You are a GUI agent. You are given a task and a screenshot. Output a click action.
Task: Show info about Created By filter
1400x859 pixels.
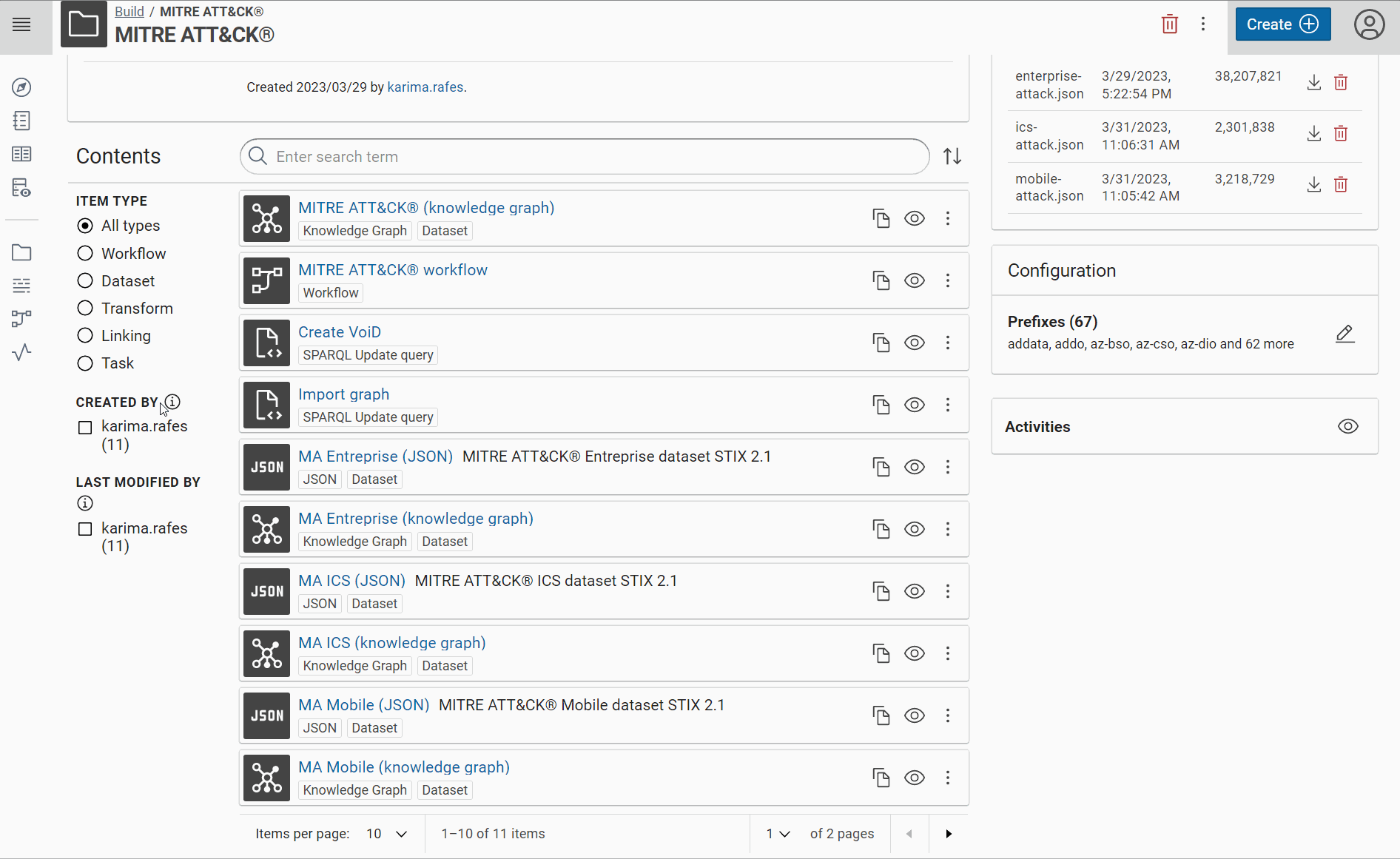pyautogui.click(x=172, y=402)
